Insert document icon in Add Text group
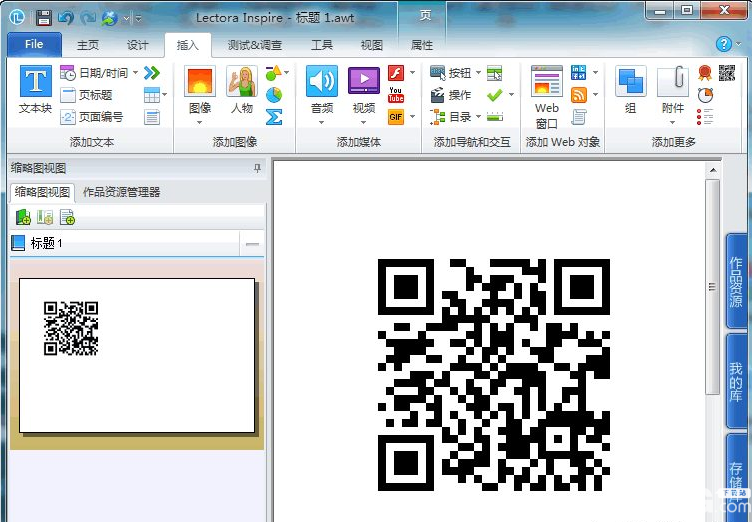Screen dimensions: 752x522 [152, 117]
